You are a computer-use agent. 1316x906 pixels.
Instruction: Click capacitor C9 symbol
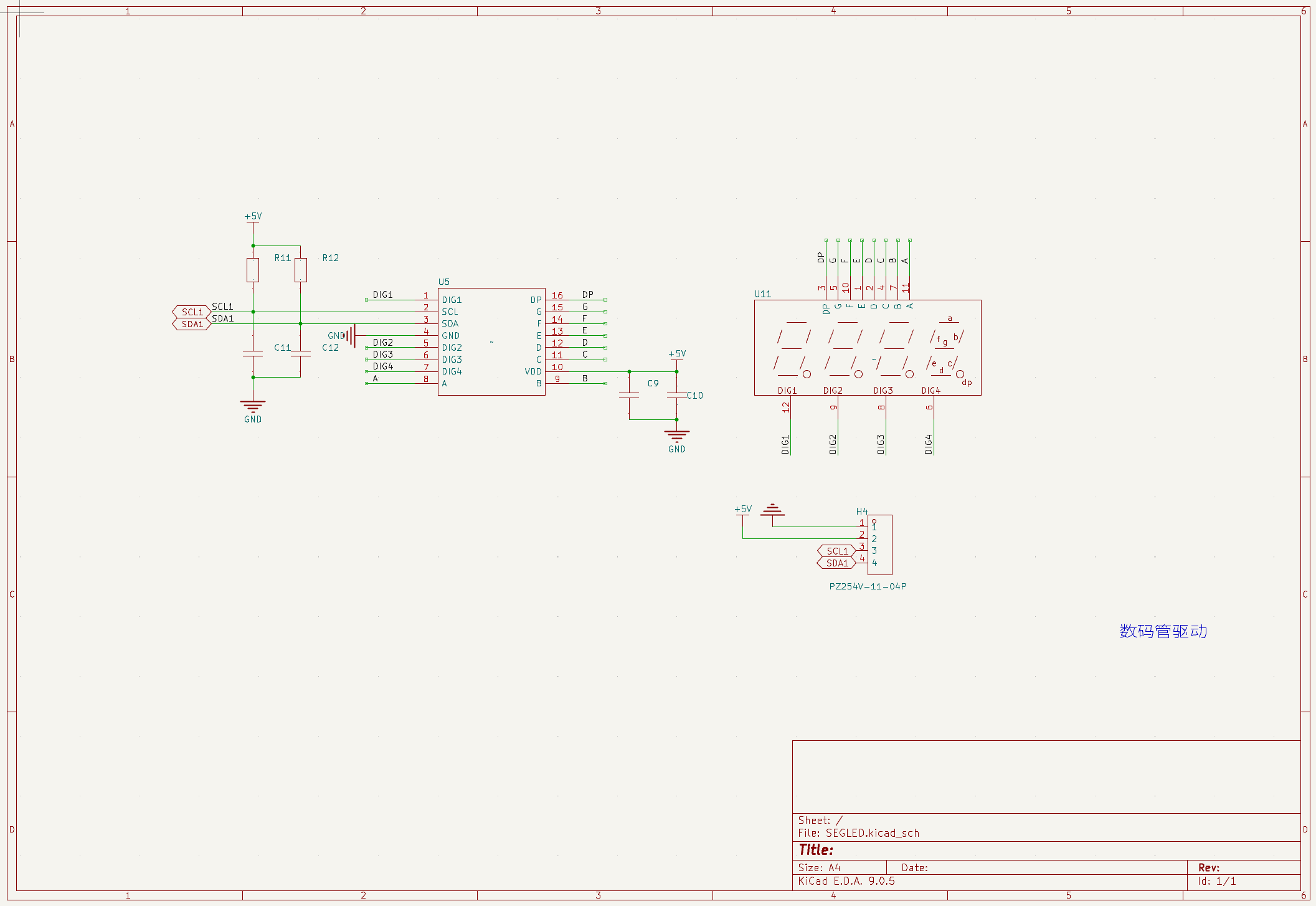(629, 395)
